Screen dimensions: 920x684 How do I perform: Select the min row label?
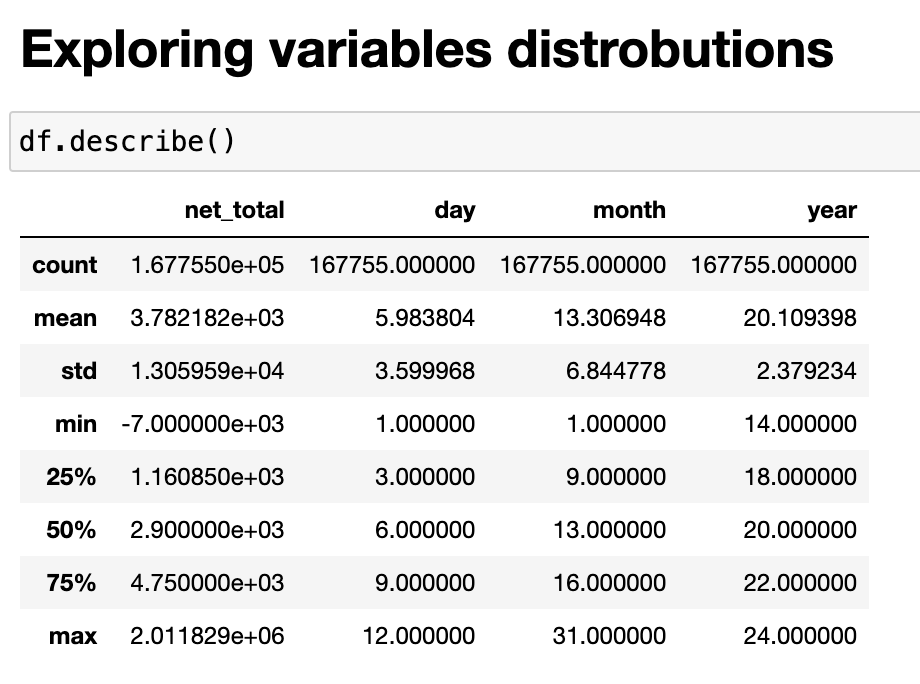(x=76, y=424)
